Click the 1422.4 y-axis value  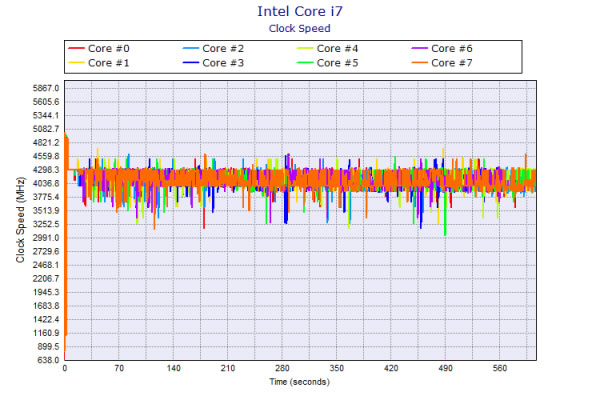click(x=46, y=319)
